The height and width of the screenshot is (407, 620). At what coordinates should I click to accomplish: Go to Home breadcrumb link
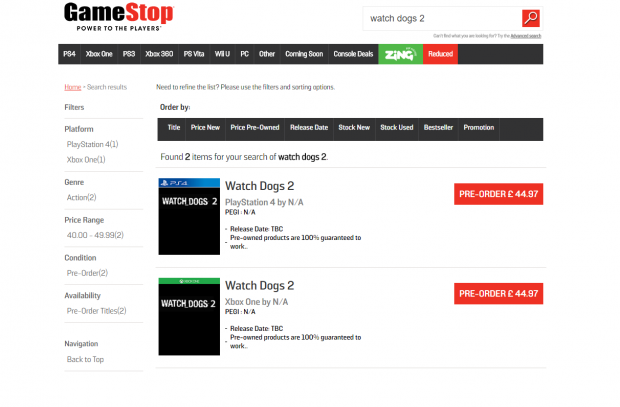point(73,87)
